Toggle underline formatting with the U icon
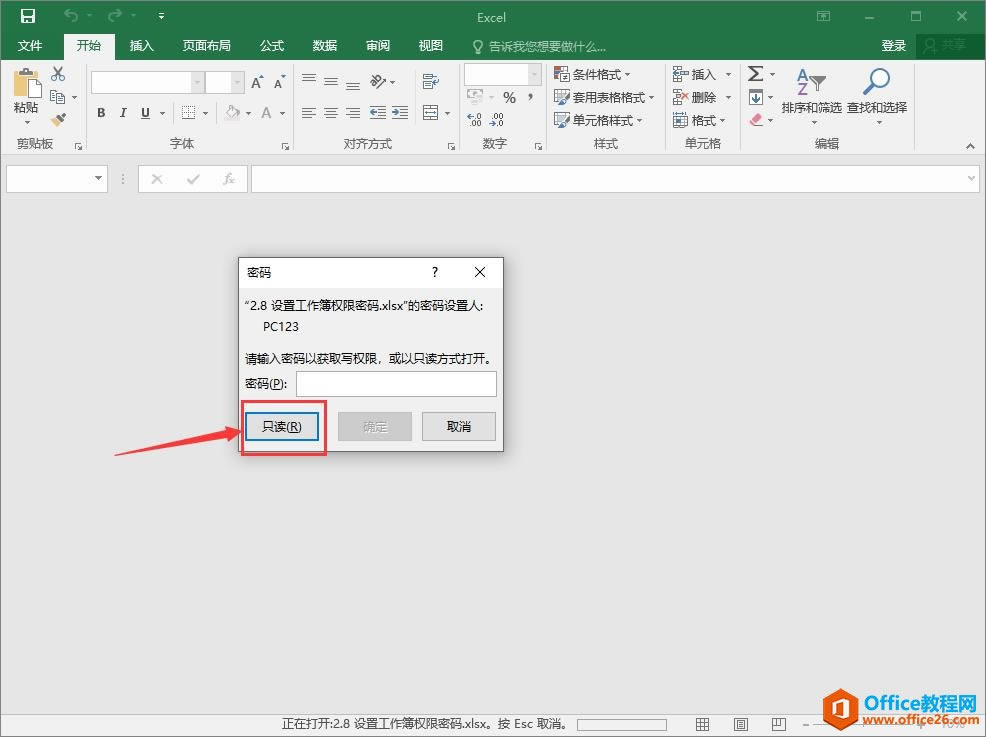The height and width of the screenshot is (737, 986). point(144,113)
